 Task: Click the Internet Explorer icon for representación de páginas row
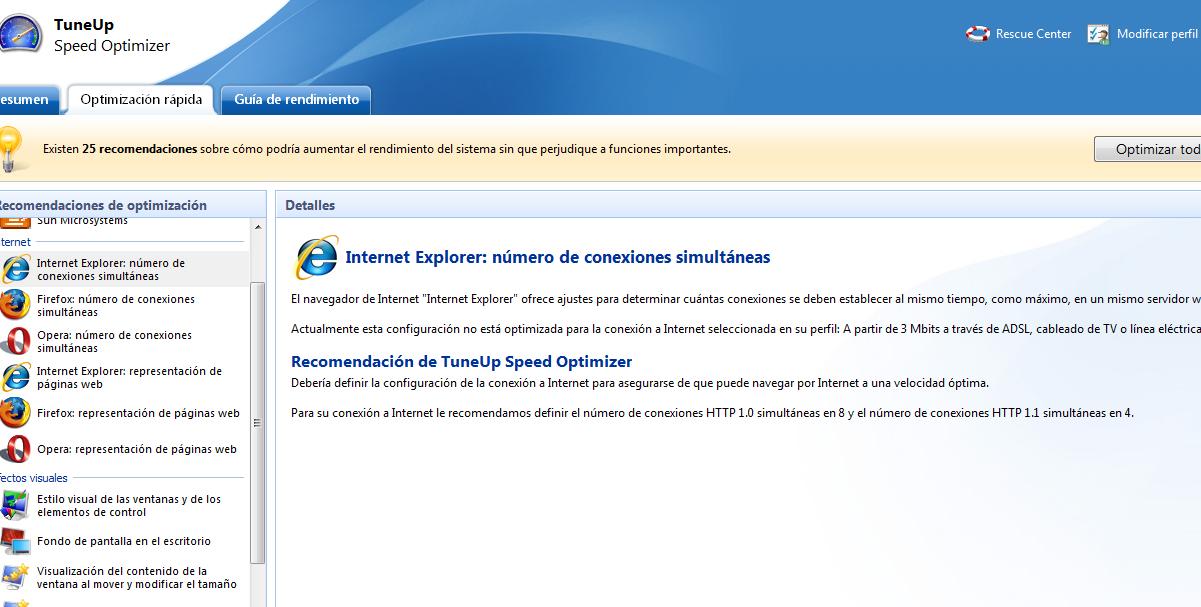click(15, 377)
